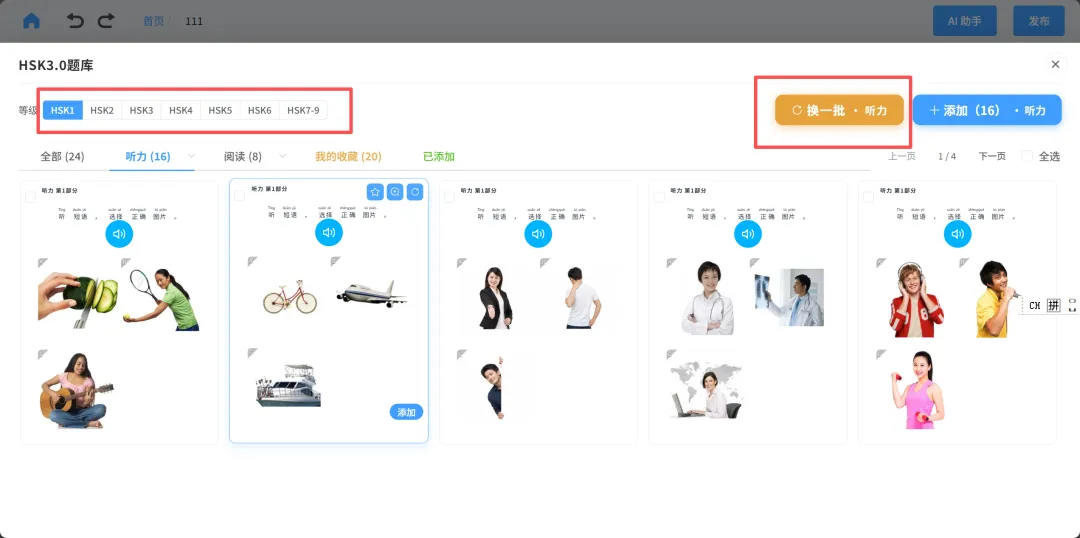Go to 上一页 previous page
Viewport: 1080px width, 538px height.
tap(902, 156)
